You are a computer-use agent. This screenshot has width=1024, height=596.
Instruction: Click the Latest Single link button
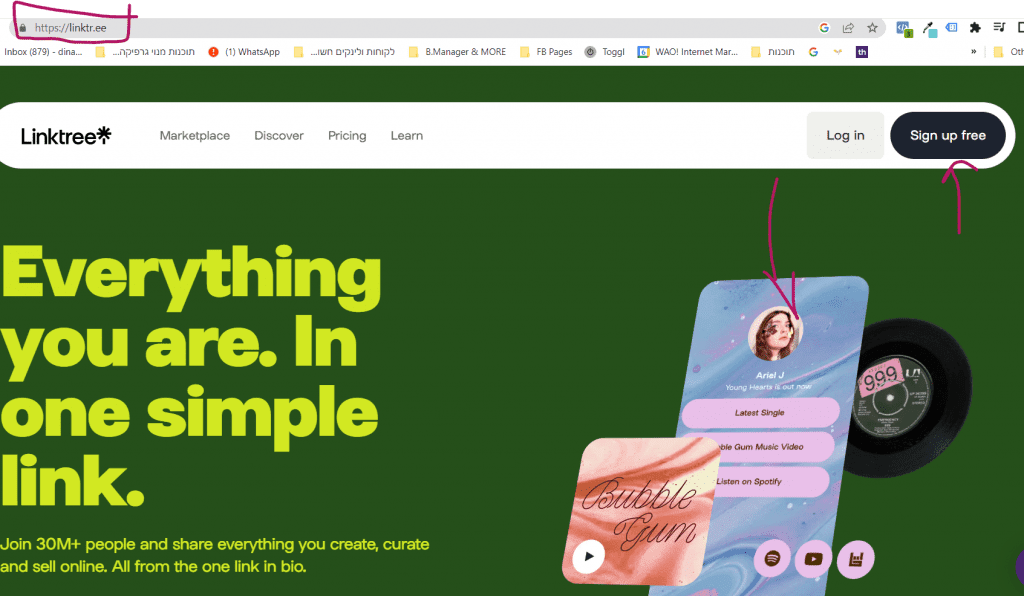[760, 413]
